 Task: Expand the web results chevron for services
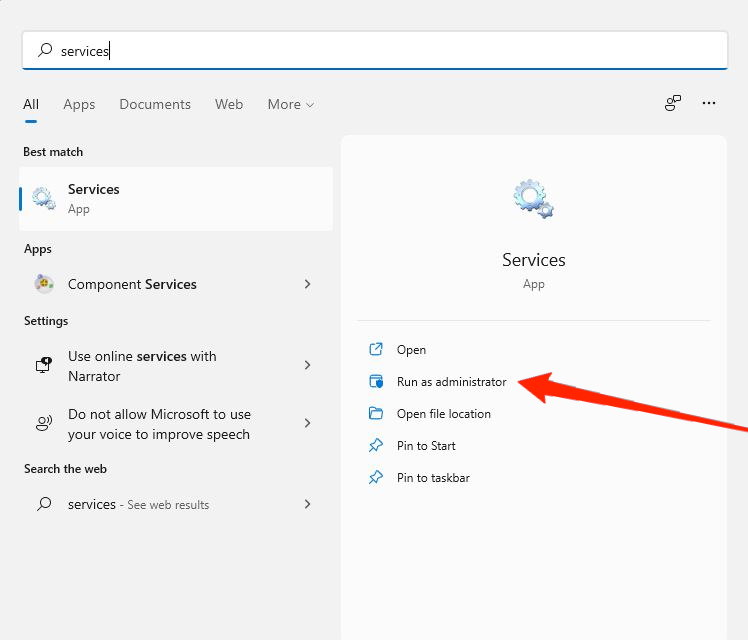307,504
